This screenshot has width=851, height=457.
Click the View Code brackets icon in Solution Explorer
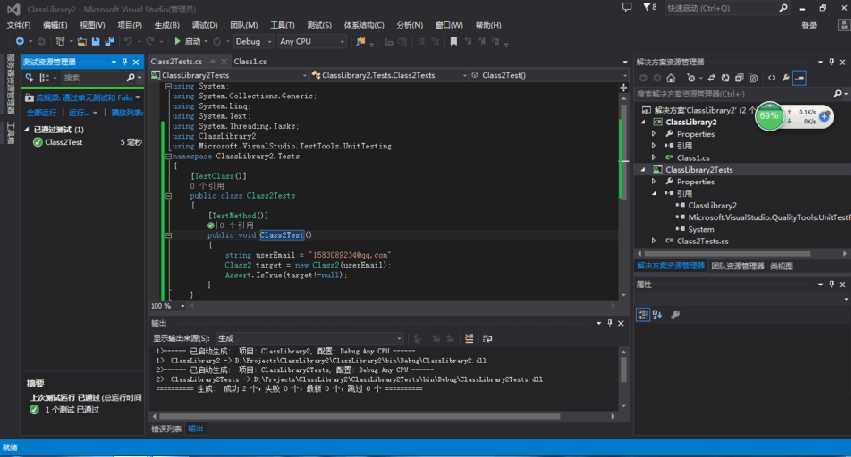tap(771, 78)
